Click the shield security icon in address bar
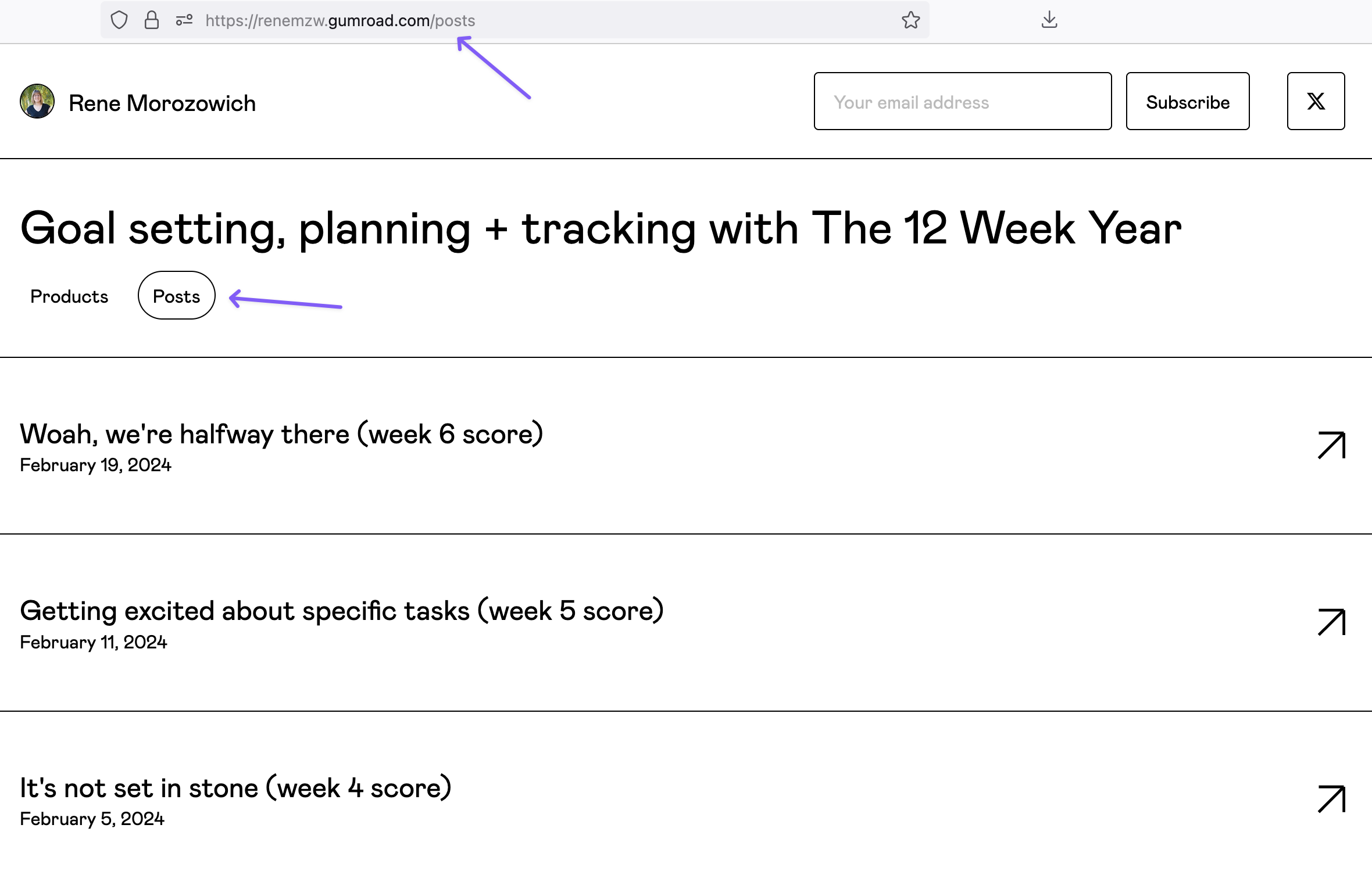This screenshot has height=882, width=1372. tap(121, 20)
